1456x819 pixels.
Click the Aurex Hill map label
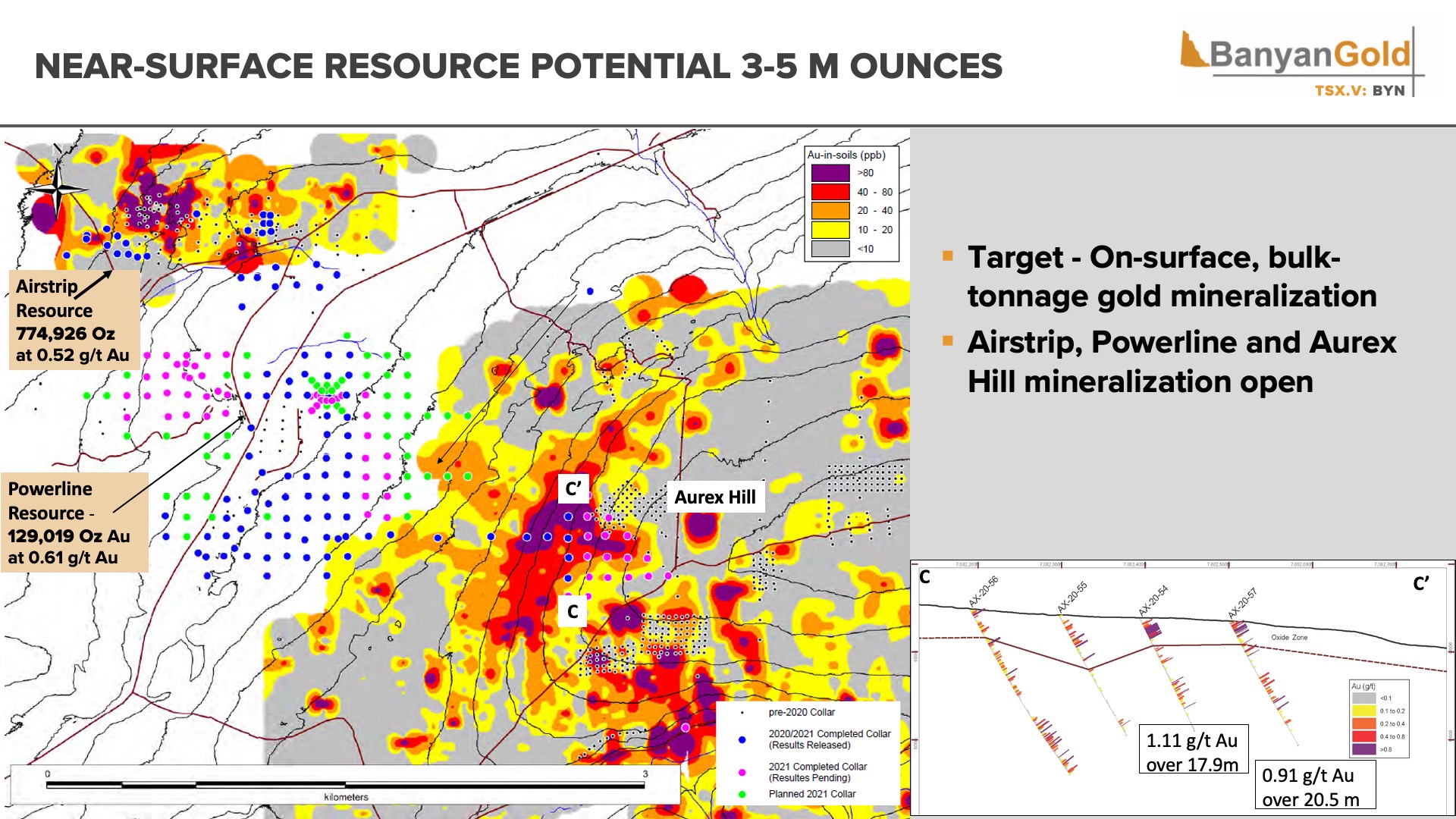(715, 497)
